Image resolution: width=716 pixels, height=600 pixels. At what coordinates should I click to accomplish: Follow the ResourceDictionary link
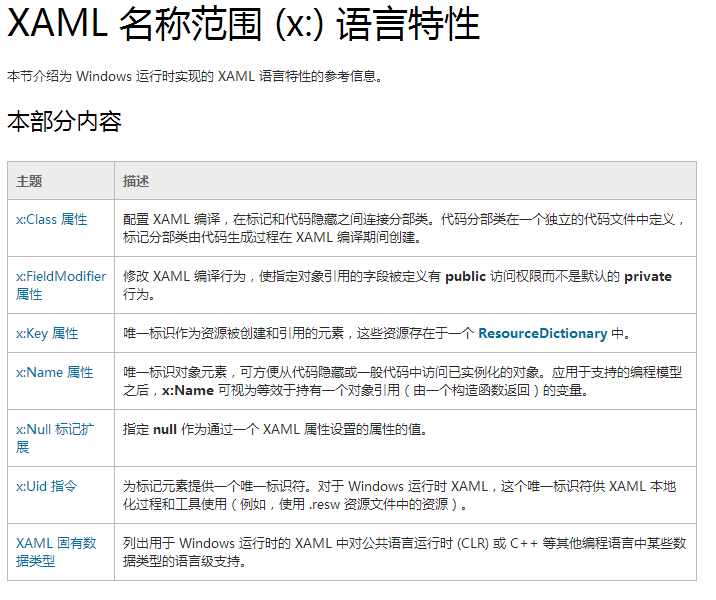pos(542,334)
